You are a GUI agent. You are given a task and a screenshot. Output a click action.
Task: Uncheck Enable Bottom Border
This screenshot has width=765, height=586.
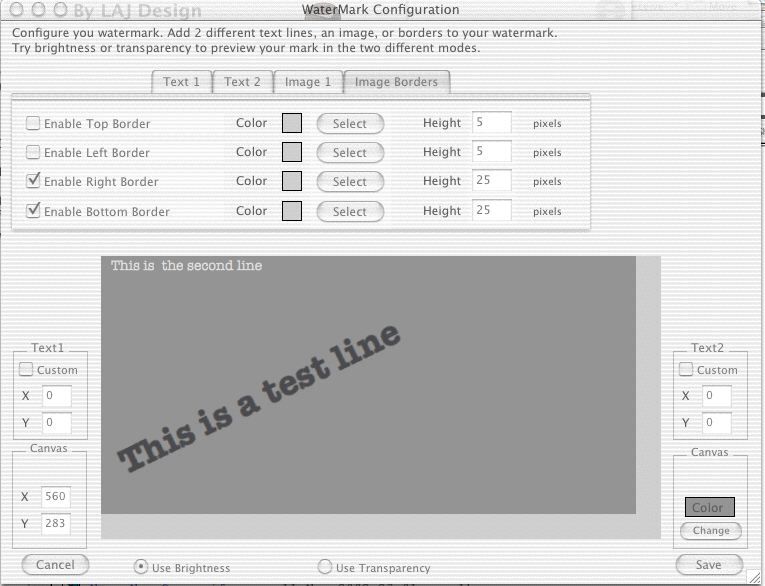[33, 211]
